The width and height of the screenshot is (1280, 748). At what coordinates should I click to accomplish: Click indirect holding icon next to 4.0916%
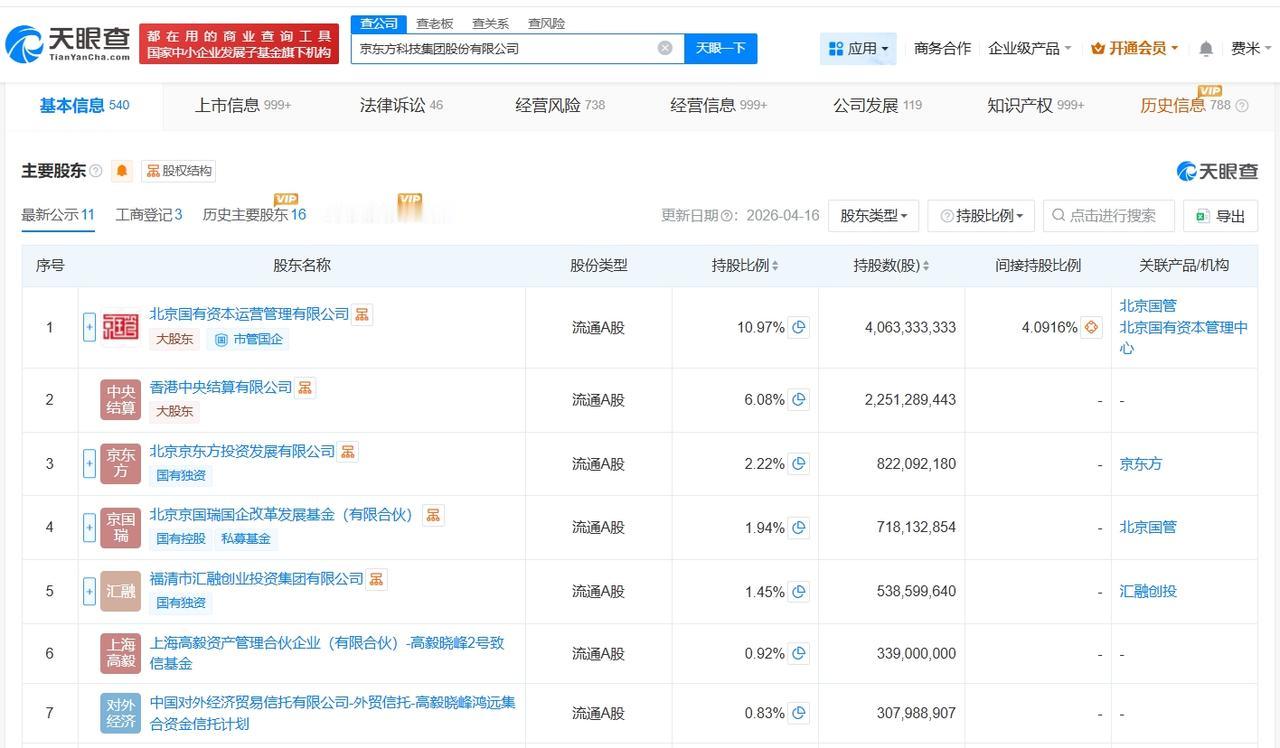(x=1091, y=327)
